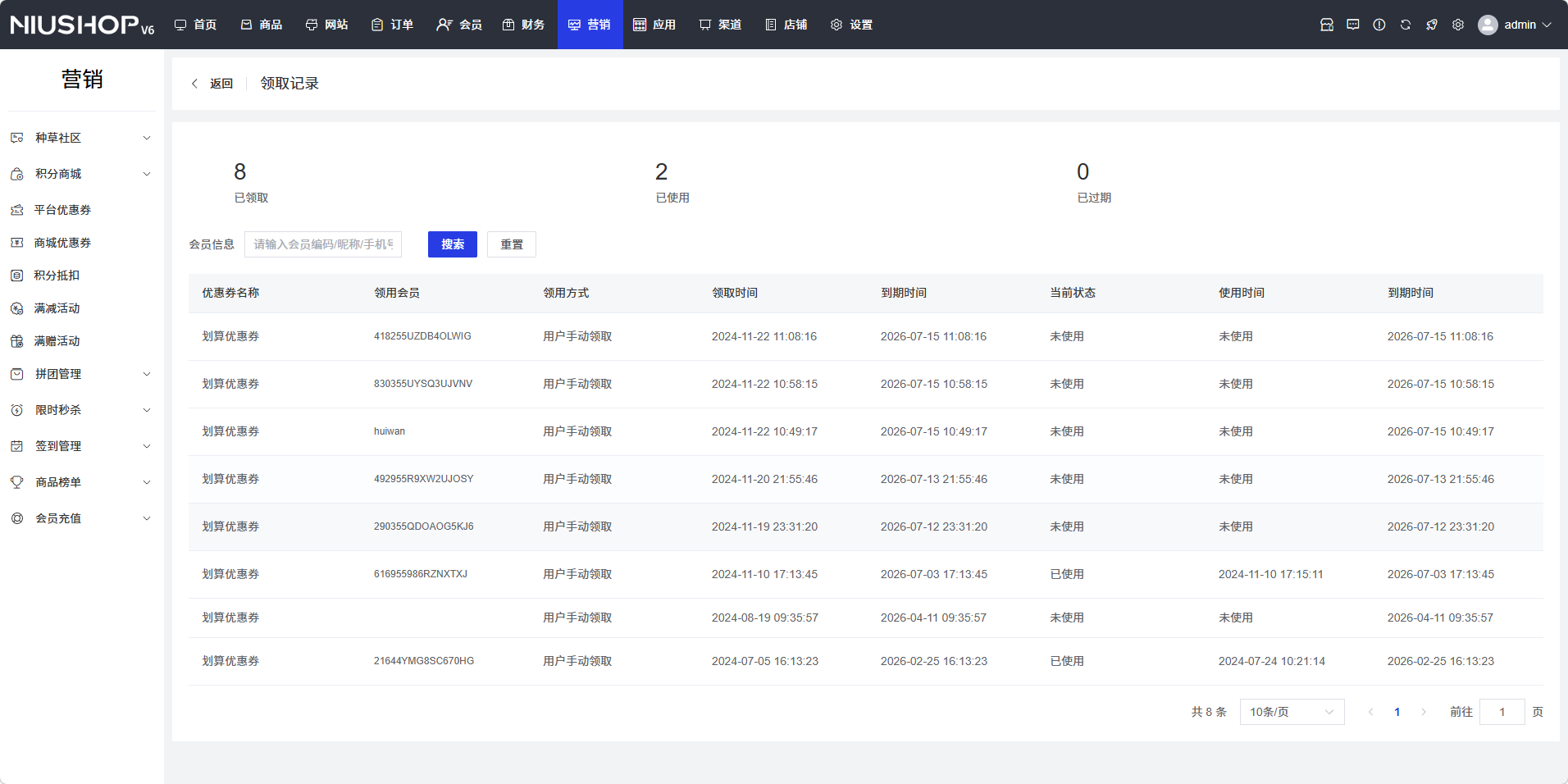Viewport: 1568px width, 784px height.
Task: Open the admin account dropdown arrow
Action: pyautogui.click(x=1547, y=25)
